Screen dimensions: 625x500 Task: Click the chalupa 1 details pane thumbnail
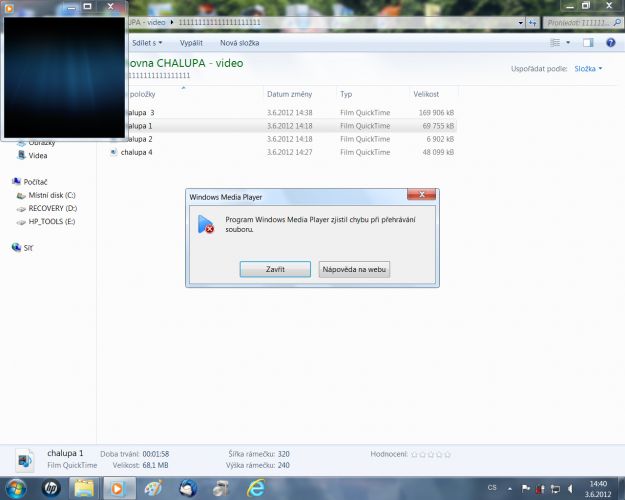point(24,460)
